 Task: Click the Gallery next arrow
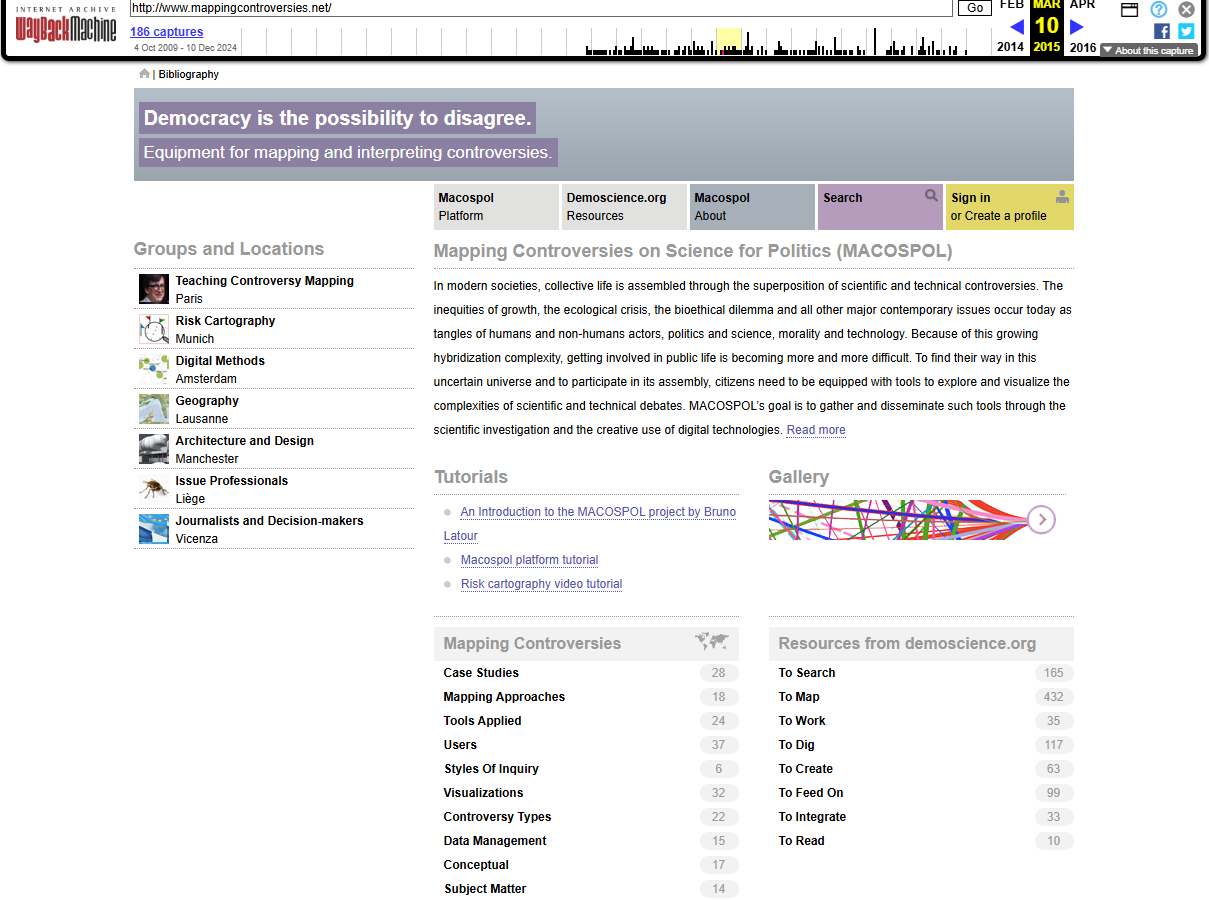click(1042, 519)
